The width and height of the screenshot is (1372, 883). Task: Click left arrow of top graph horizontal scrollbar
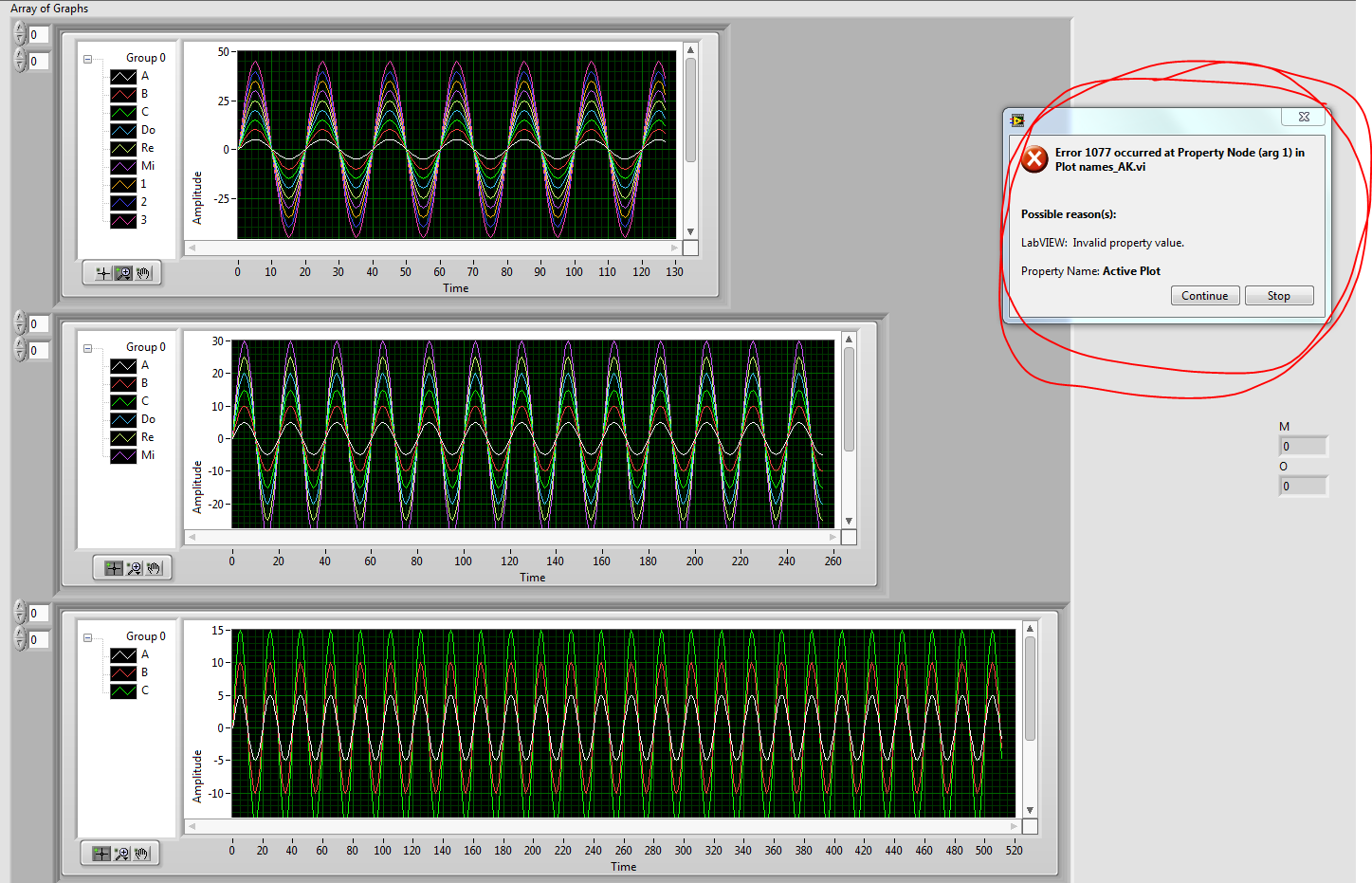(192, 248)
